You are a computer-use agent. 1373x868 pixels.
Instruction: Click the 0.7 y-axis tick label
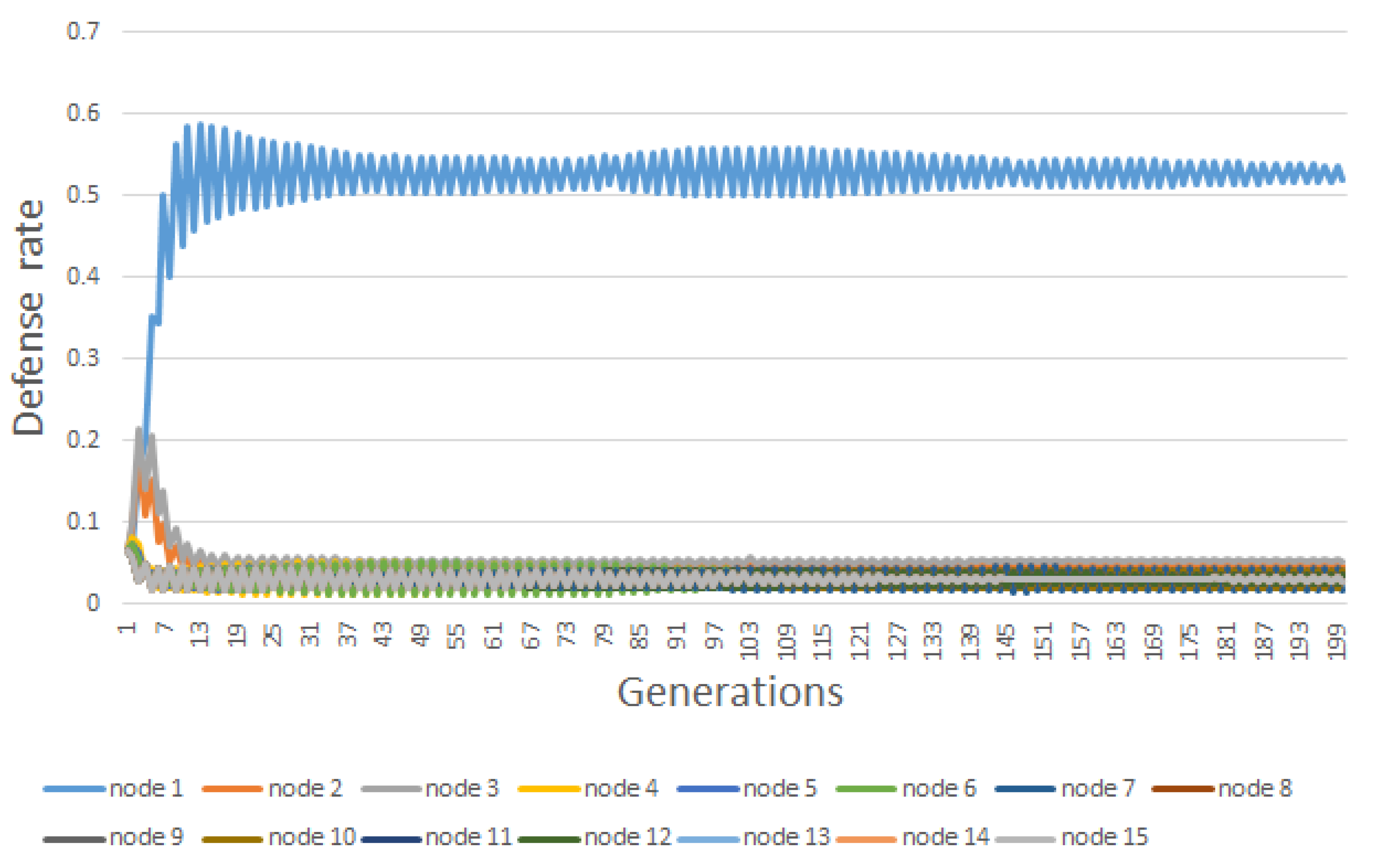click(83, 31)
